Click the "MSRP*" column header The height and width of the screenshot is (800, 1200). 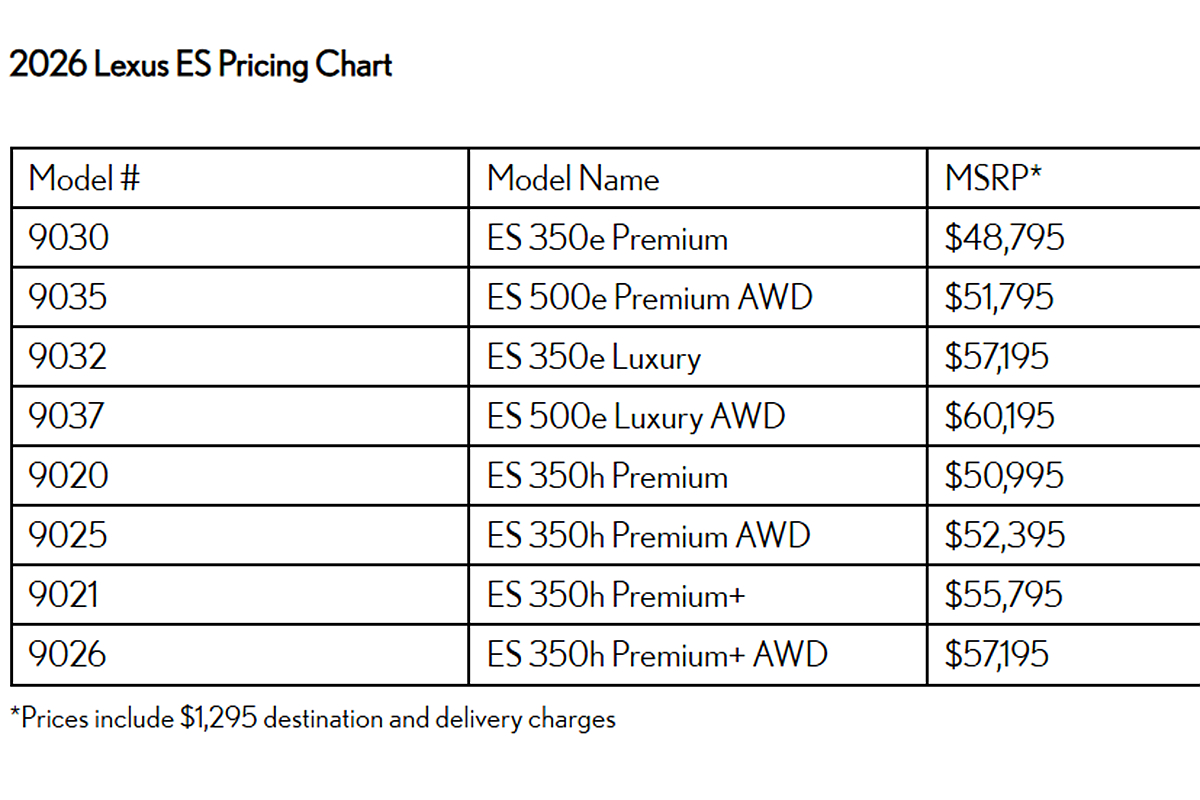994,179
